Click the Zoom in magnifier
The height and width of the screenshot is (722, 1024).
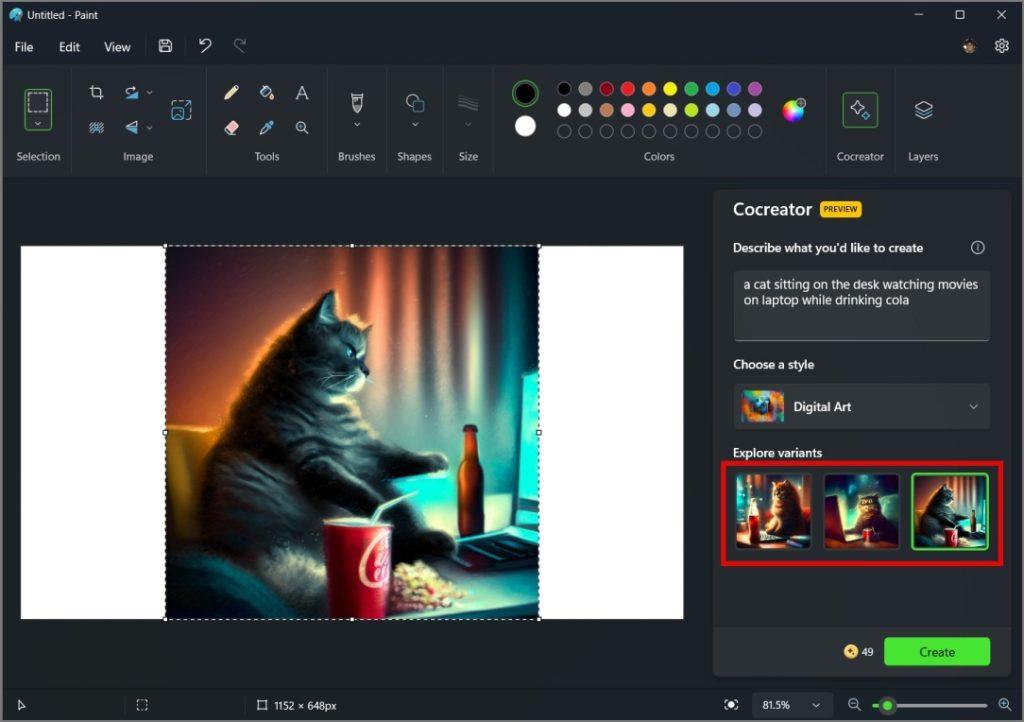click(1004, 704)
